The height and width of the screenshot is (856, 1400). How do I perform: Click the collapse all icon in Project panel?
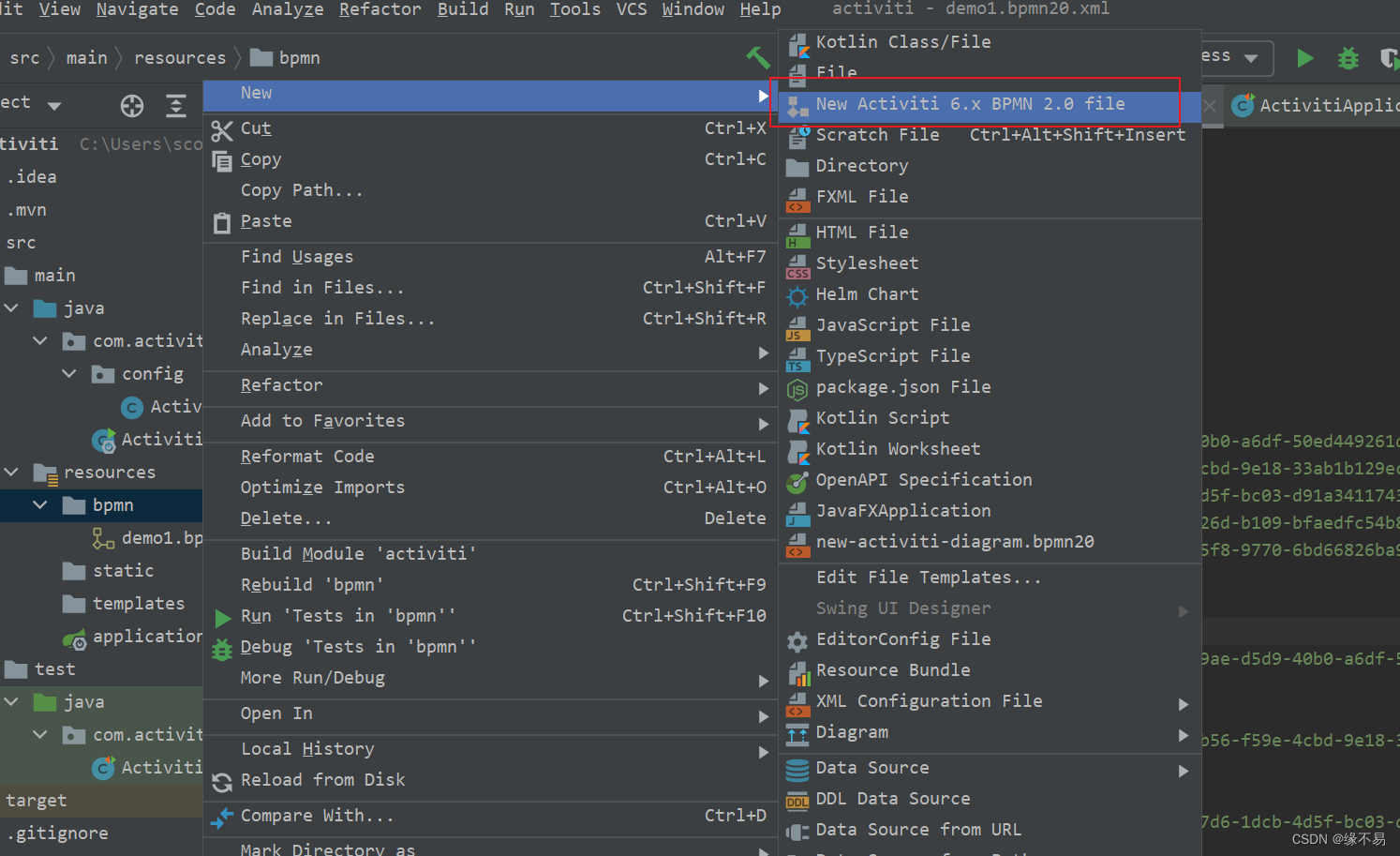176,106
